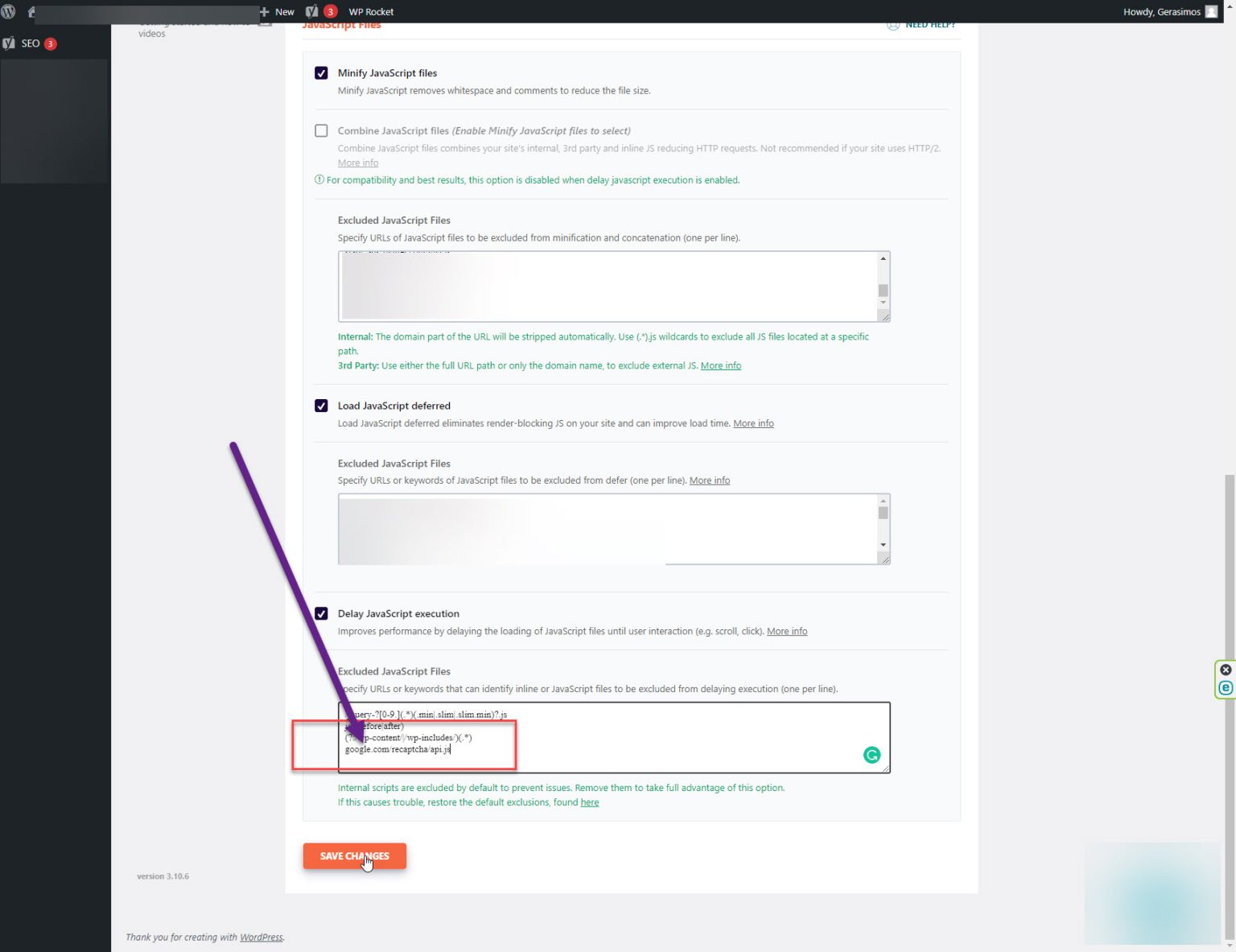Open the browser extension widget on the right edge

click(x=1225, y=687)
